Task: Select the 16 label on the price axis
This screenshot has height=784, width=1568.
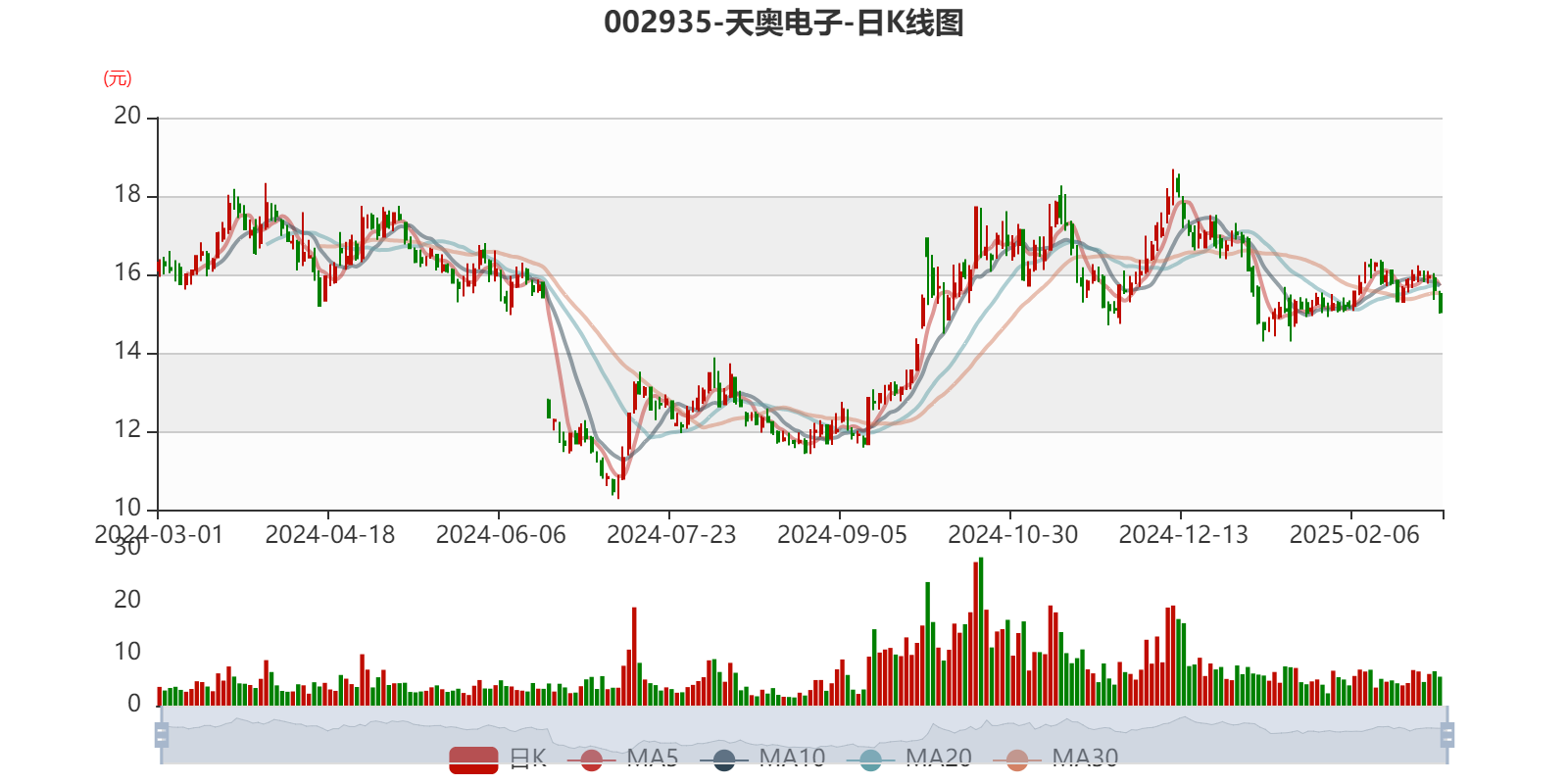Action: click(x=127, y=273)
